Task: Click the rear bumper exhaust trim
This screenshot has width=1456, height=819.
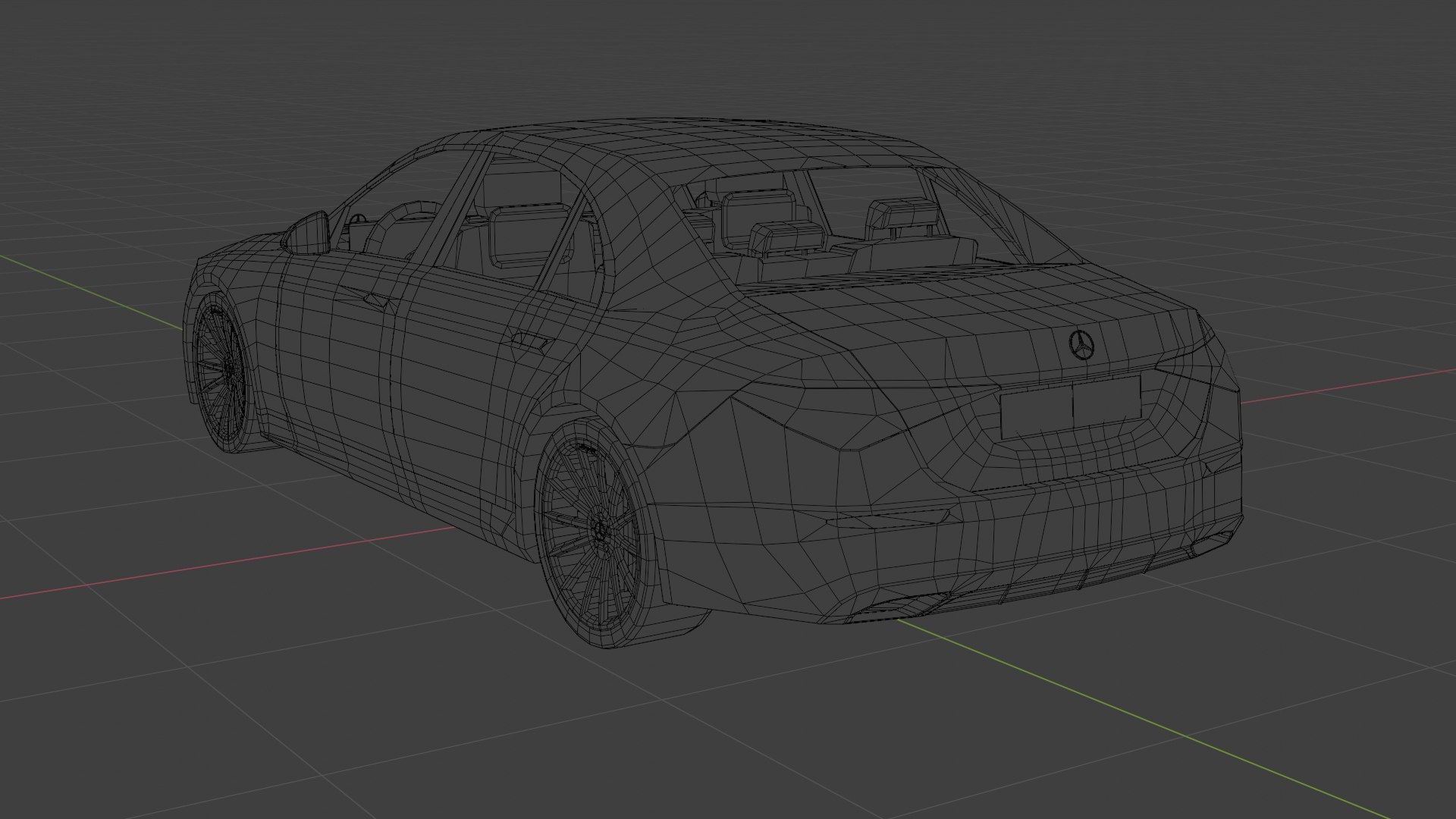Action: coord(899,607)
